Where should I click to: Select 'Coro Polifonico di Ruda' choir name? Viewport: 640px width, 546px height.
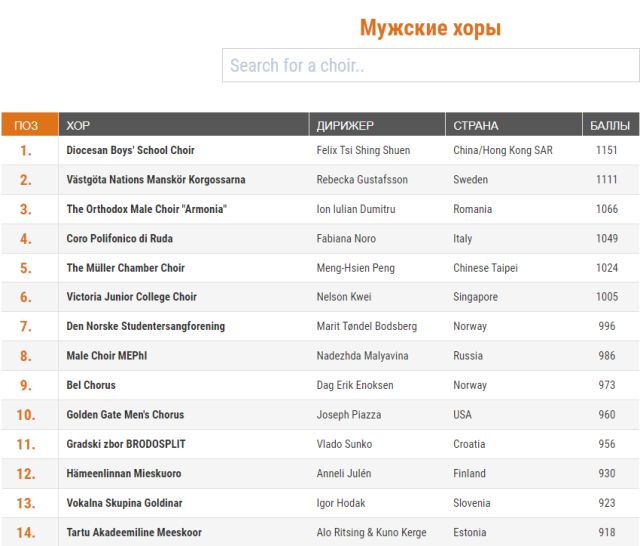click(x=120, y=238)
